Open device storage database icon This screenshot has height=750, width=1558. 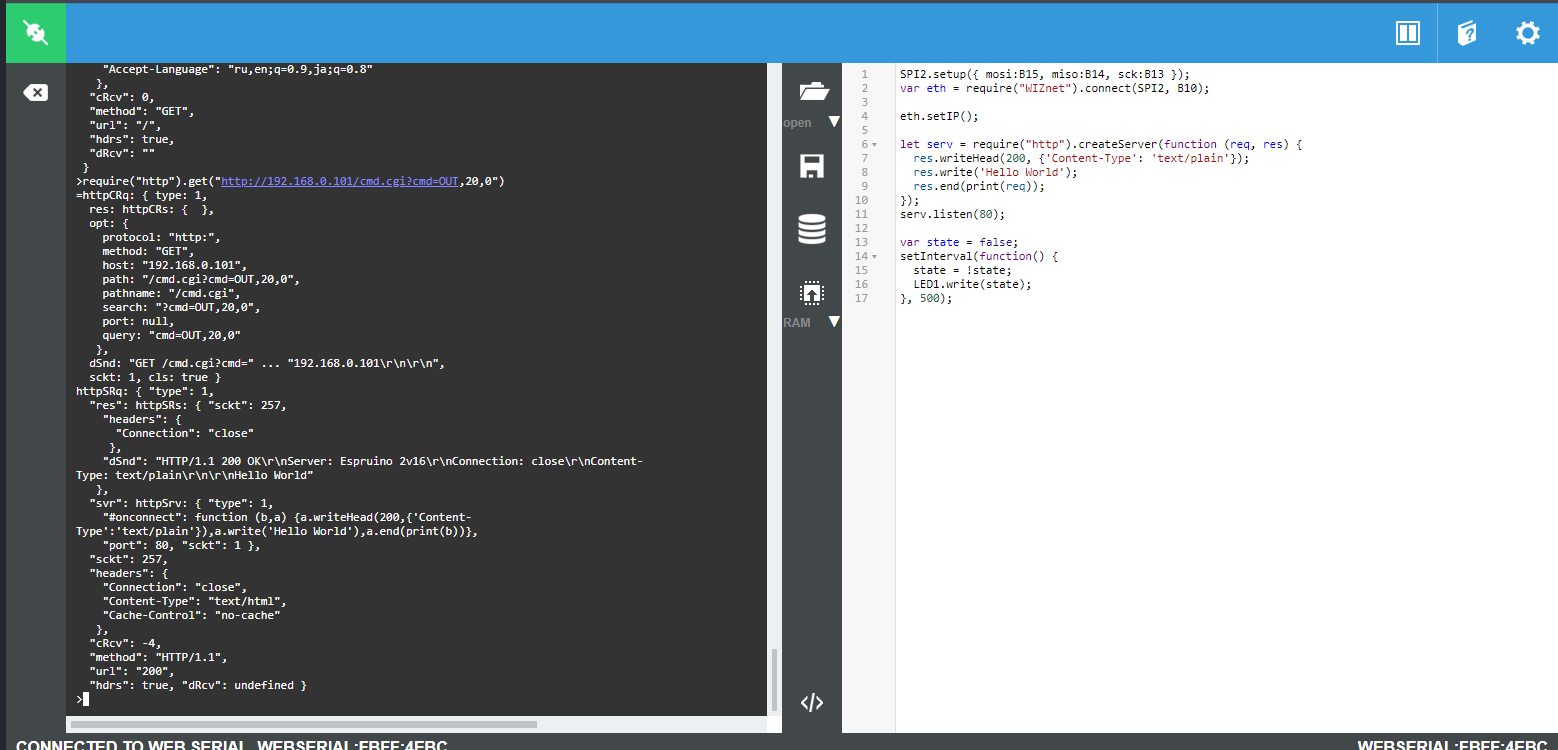coord(812,230)
